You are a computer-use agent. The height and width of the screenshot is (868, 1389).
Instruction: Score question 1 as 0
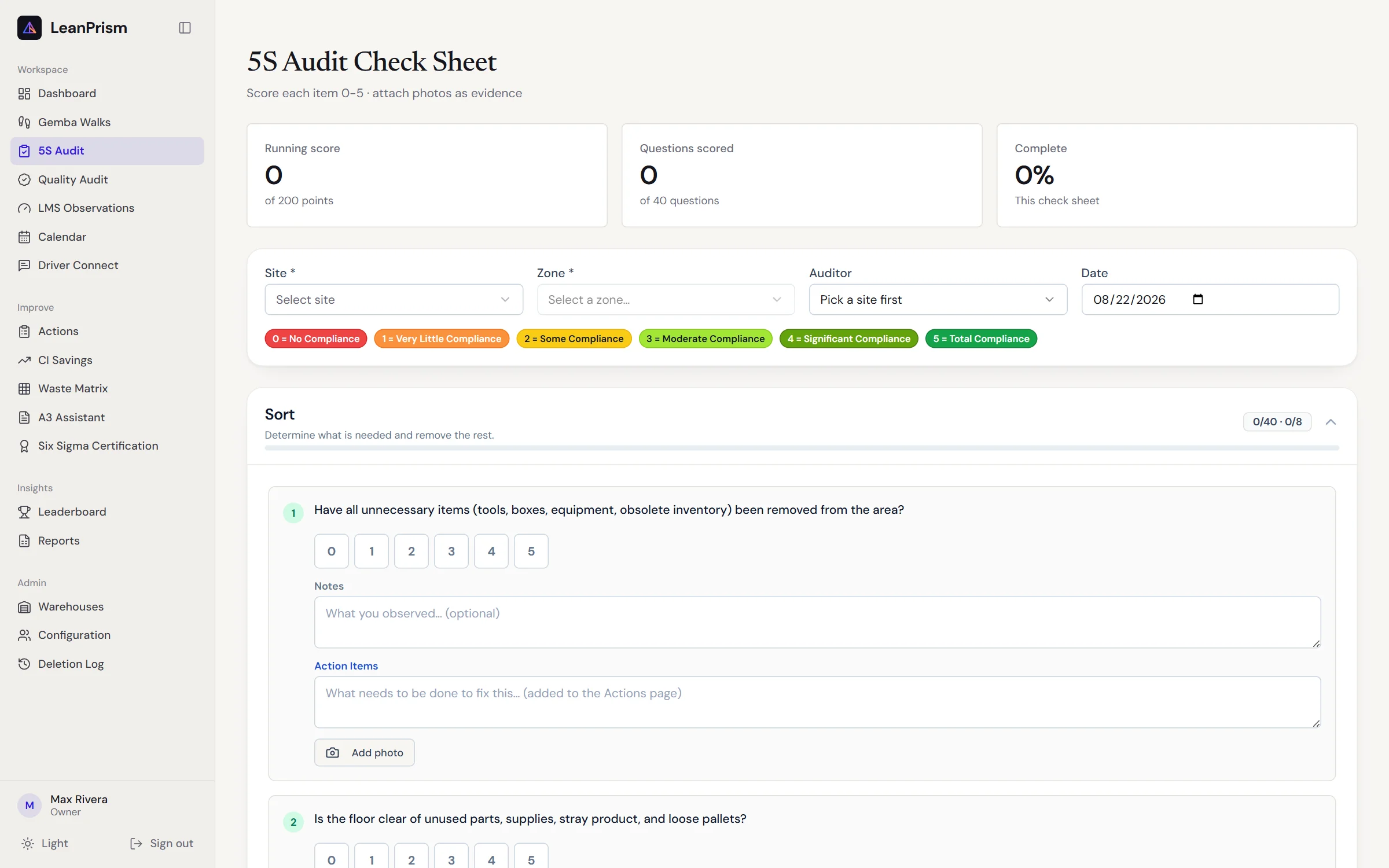332,551
